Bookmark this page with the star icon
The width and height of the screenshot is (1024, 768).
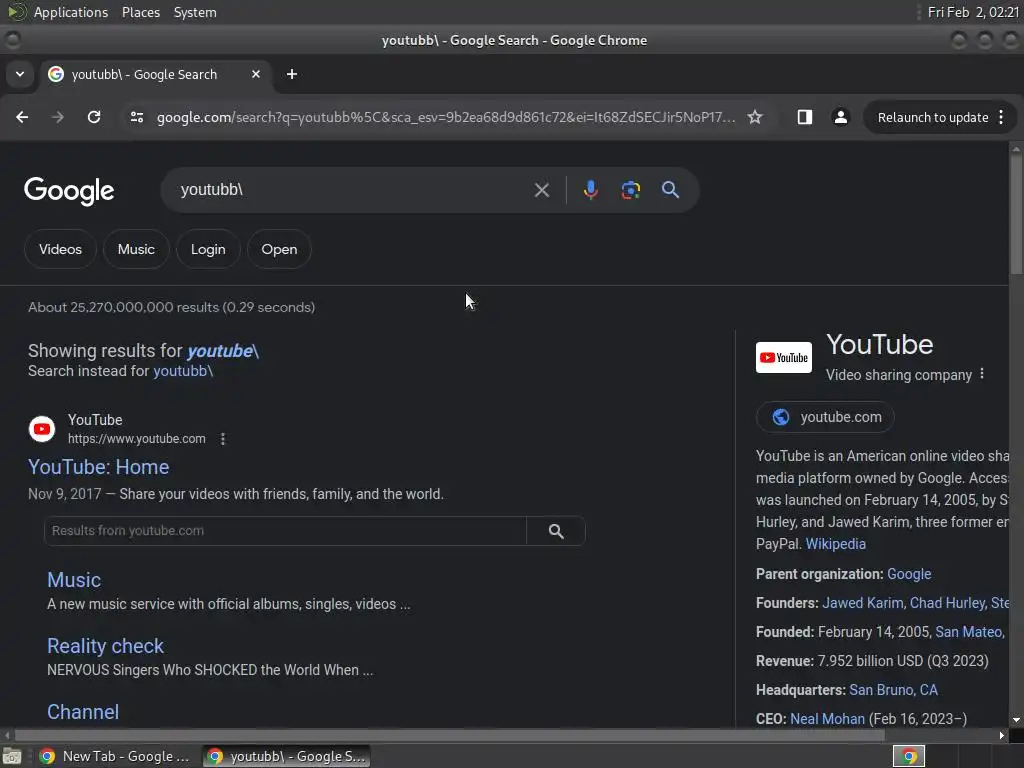click(x=755, y=117)
